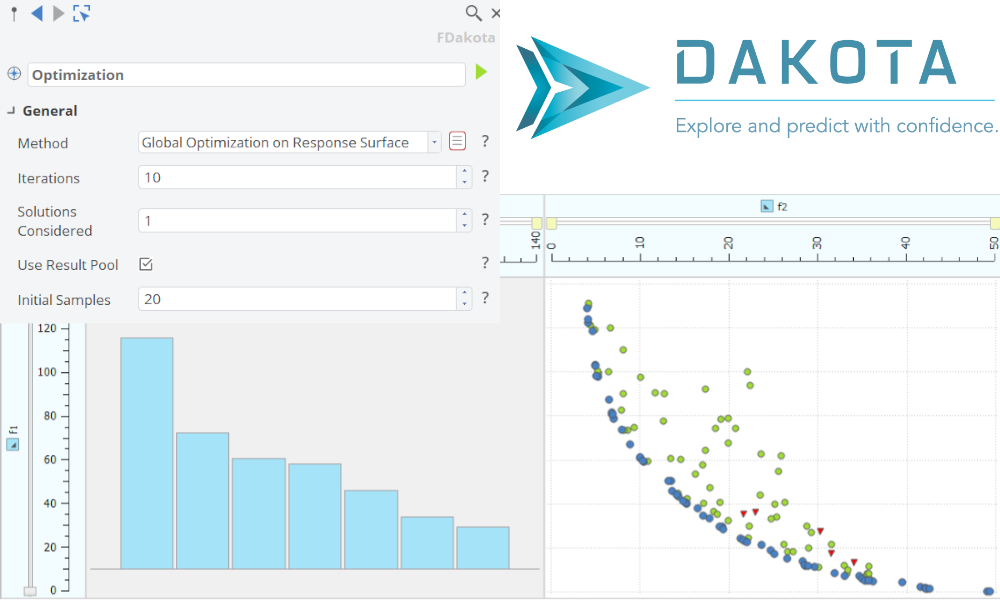Click the Initial Samples input showing 20
Viewport: 1000px width, 600px height.
click(290, 299)
